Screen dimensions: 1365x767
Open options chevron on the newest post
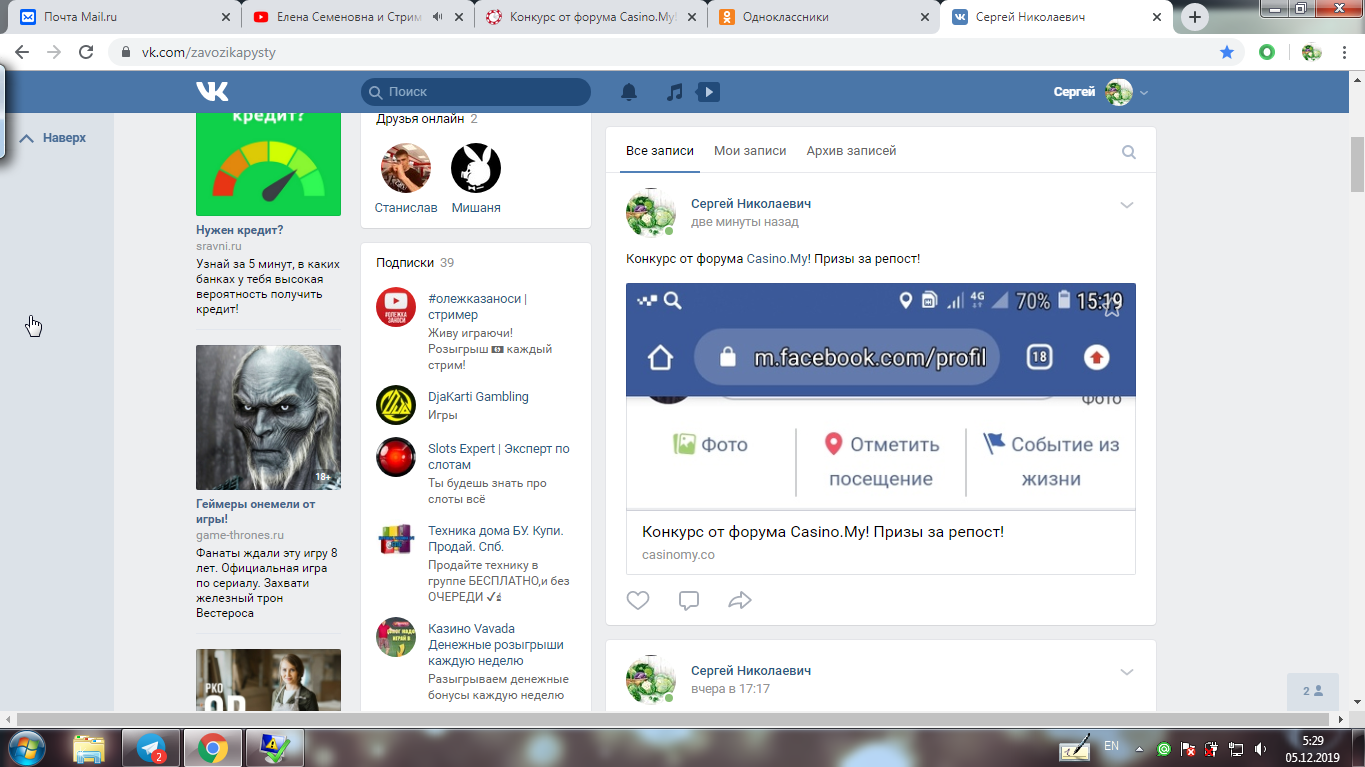(x=1127, y=205)
